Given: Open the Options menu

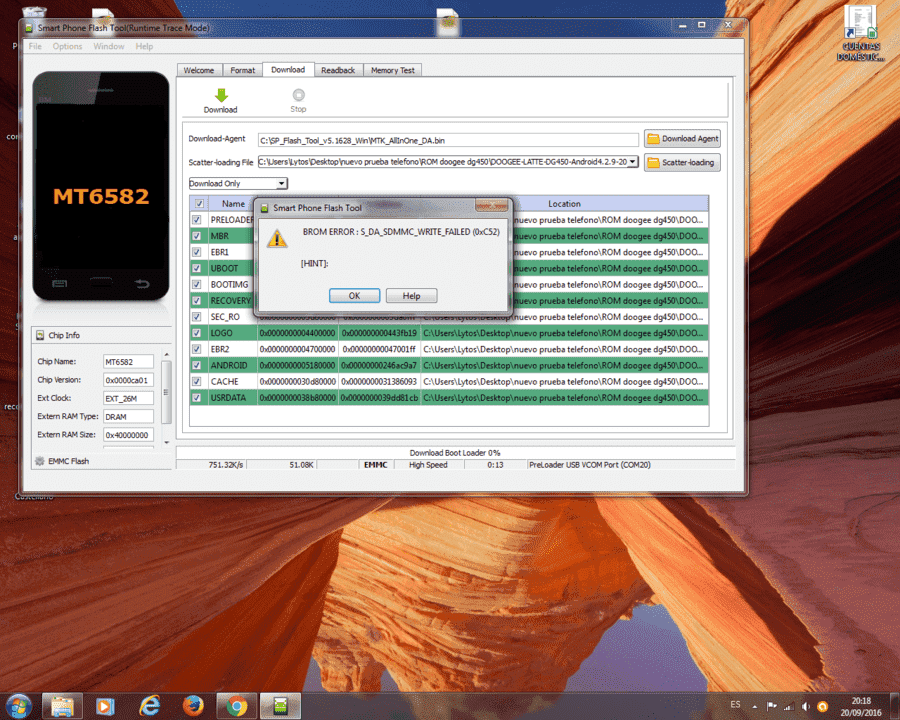Looking at the screenshot, I should point(67,47).
